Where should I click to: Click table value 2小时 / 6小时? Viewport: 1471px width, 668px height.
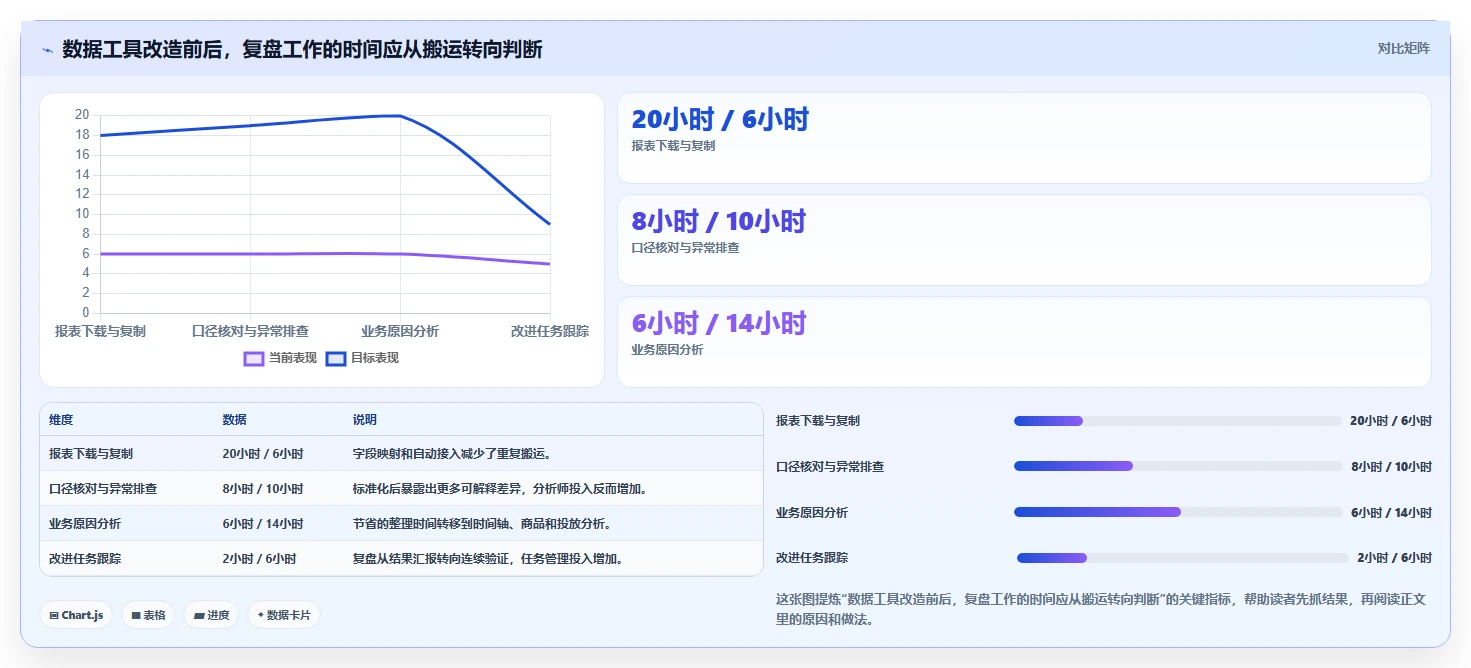point(259,559)
